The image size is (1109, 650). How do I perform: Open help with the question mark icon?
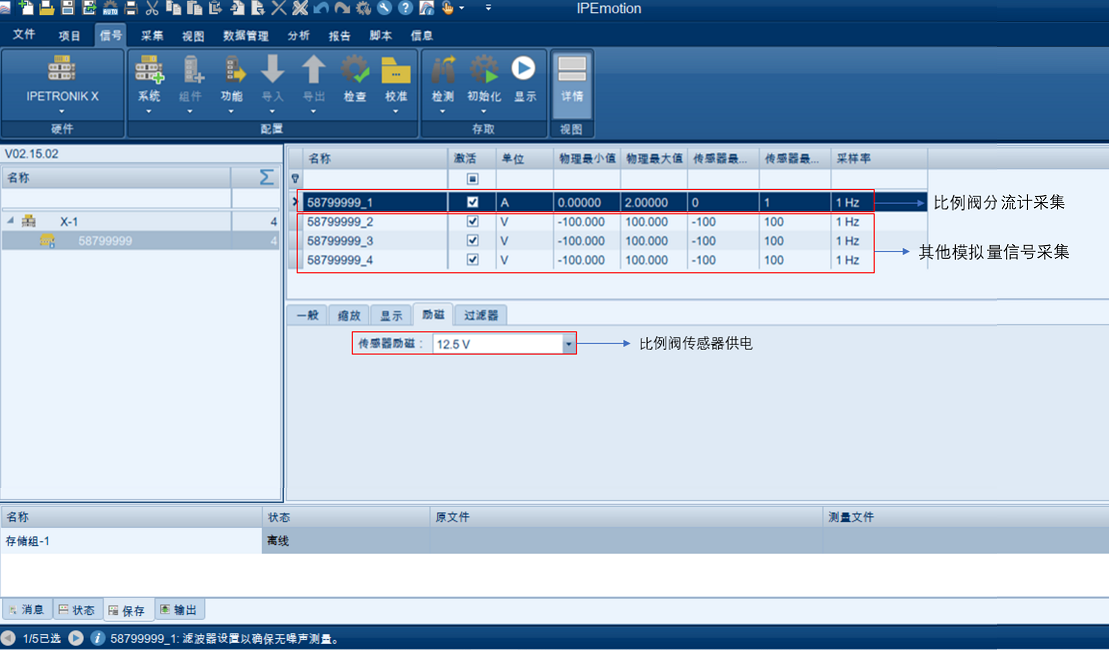coord(405,8)
